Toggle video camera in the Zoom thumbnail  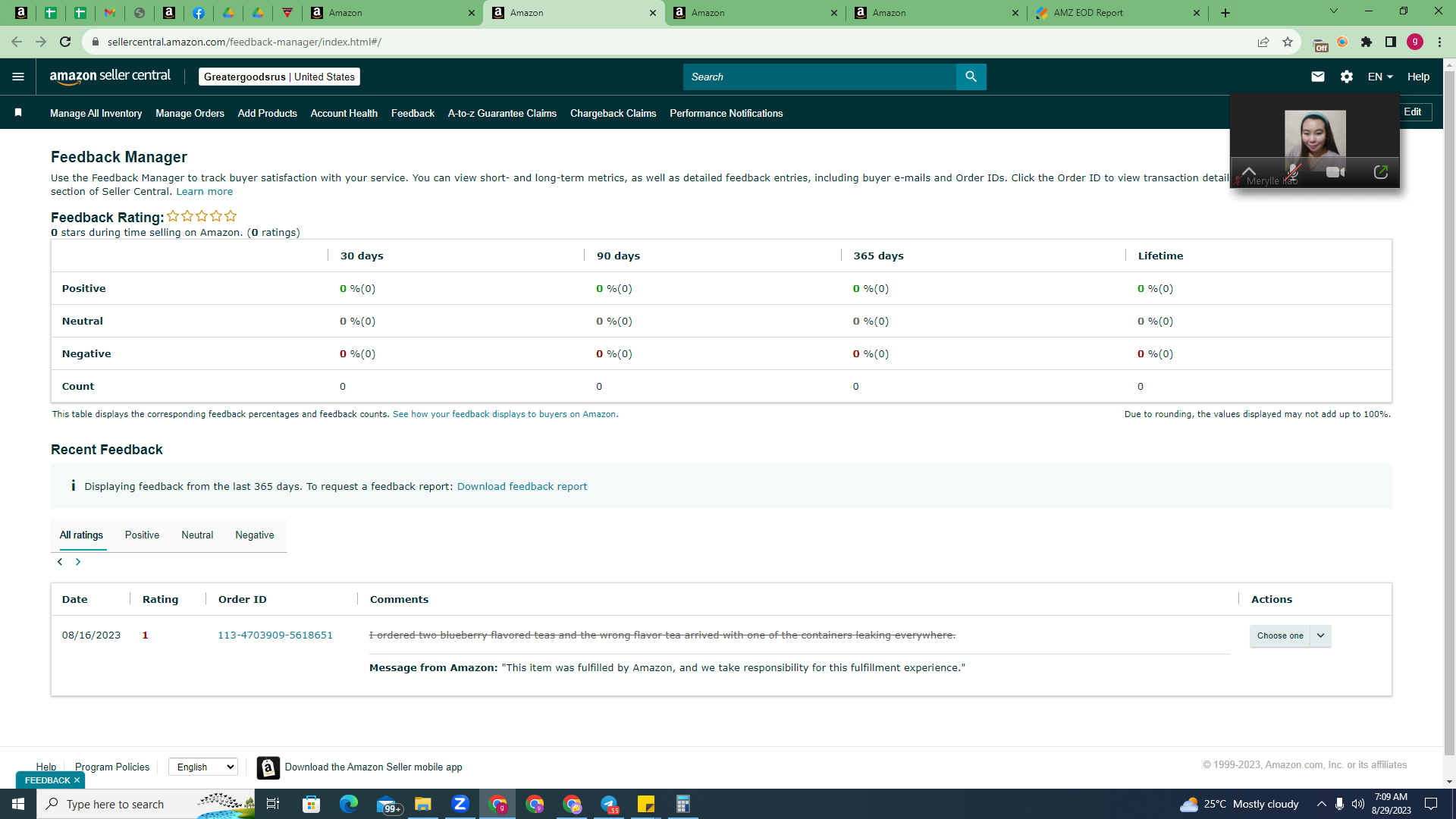click(x=1335, y=172)
